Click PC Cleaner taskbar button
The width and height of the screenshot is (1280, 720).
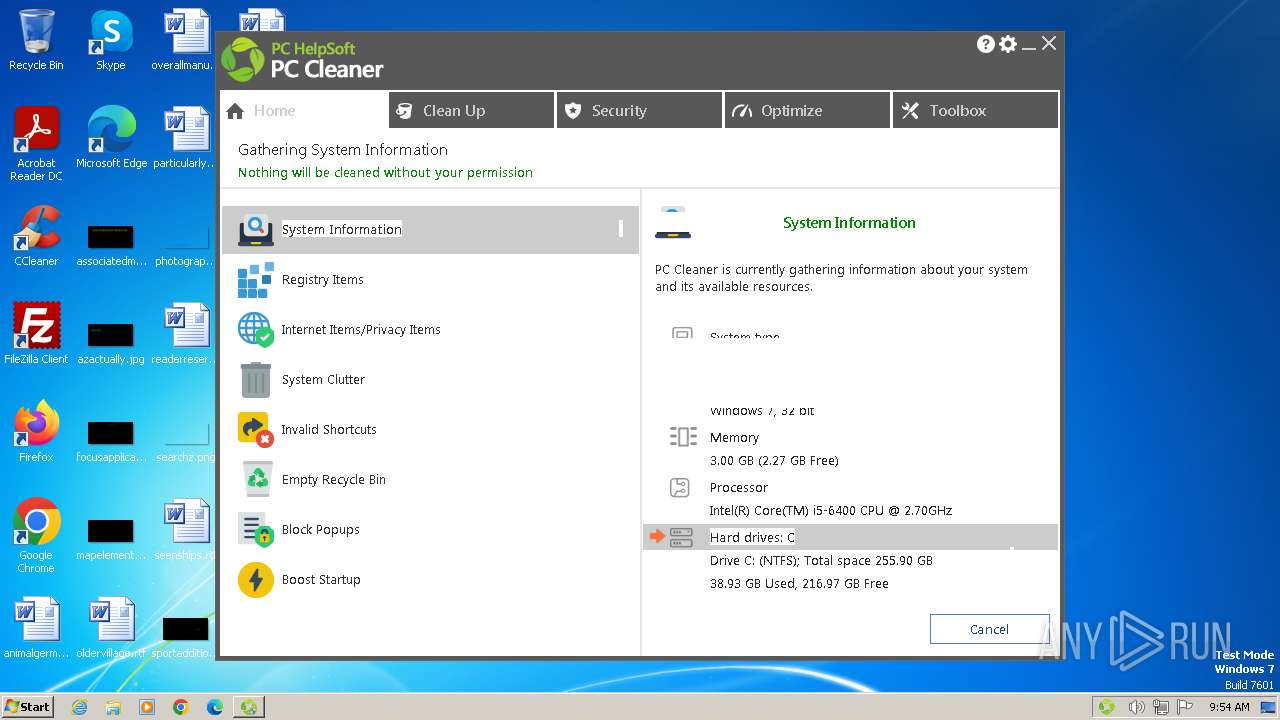[x=248, y=707]
